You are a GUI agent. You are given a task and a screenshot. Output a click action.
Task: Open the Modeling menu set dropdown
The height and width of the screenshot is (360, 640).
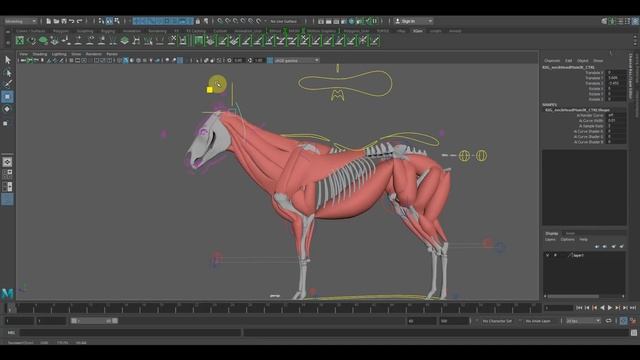[x=20, y=21]
